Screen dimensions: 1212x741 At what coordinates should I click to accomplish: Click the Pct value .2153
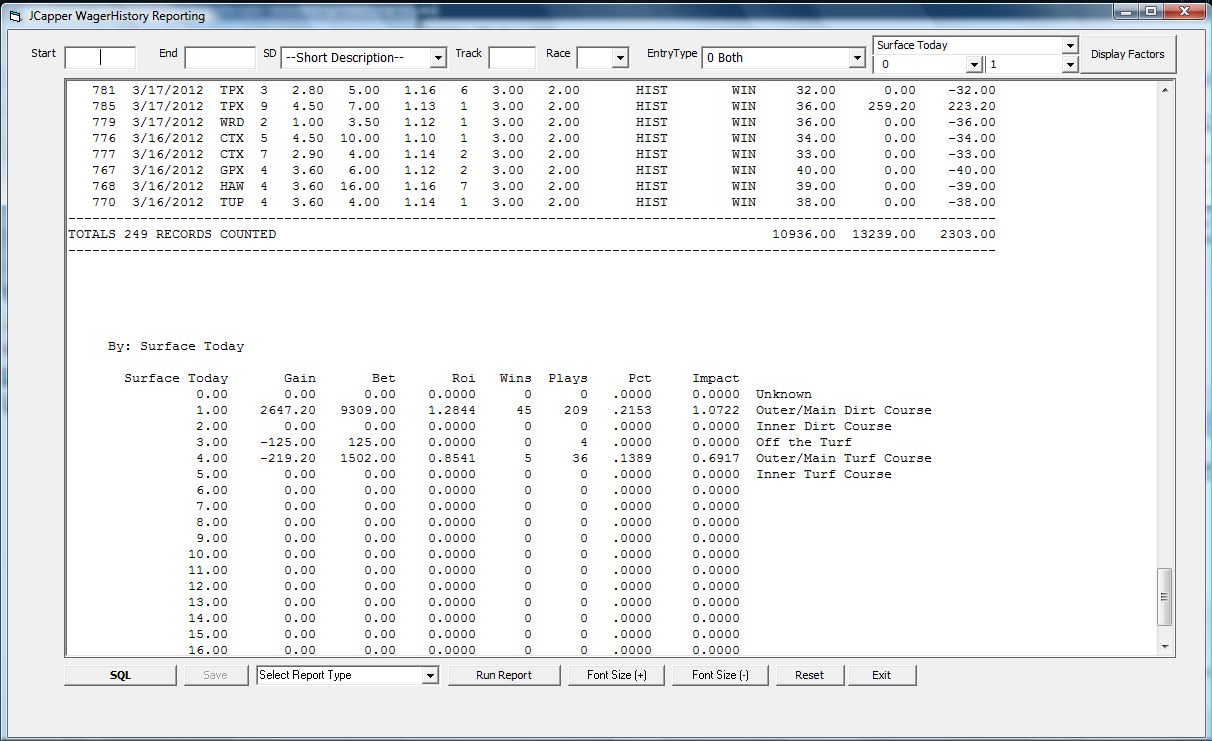[632, 410]
